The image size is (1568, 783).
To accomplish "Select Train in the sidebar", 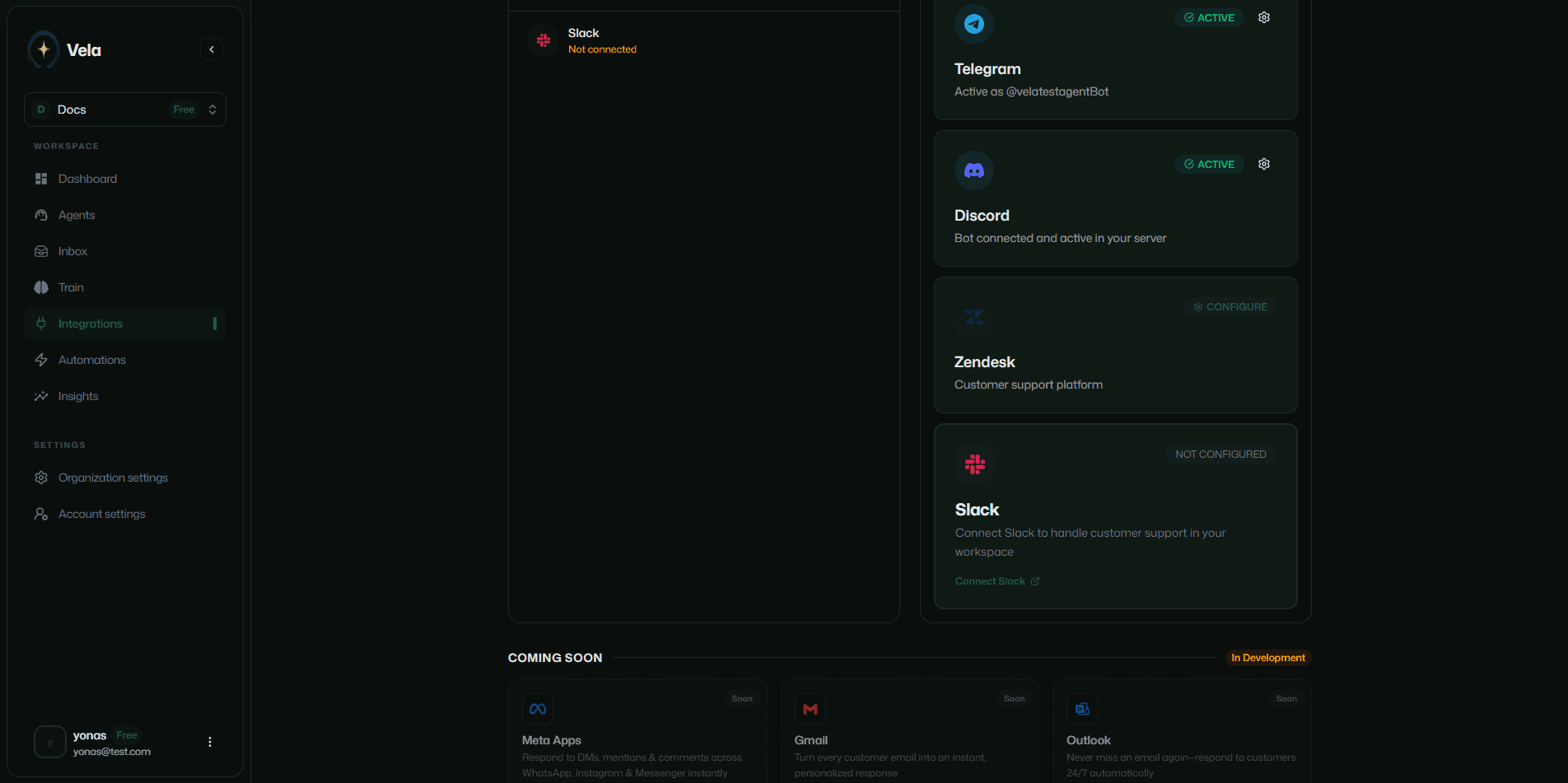I will click(125, 287).
